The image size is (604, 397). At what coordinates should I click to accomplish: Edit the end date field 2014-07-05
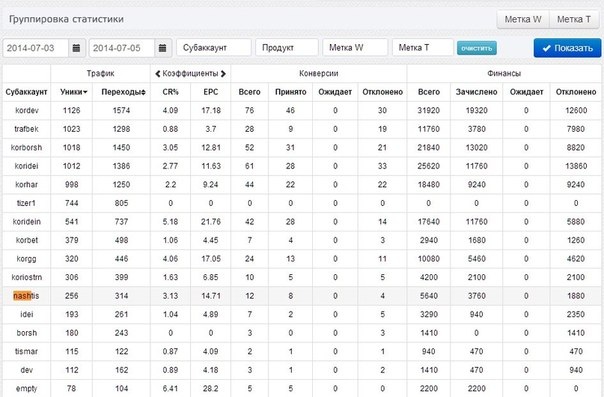(x=122, y=48)
